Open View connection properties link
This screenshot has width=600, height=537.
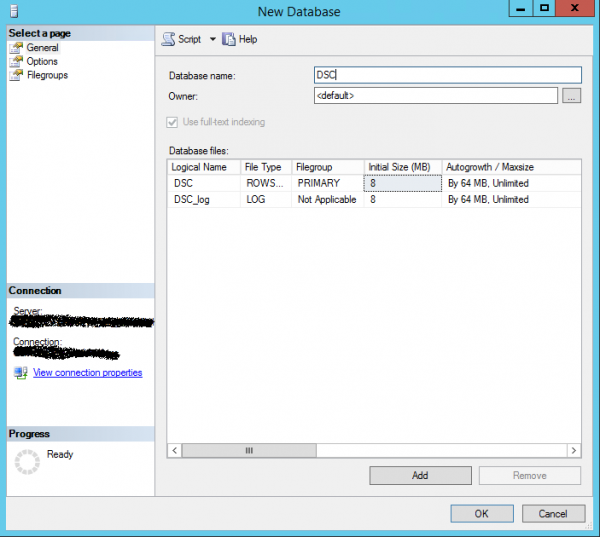pos(87,373)
